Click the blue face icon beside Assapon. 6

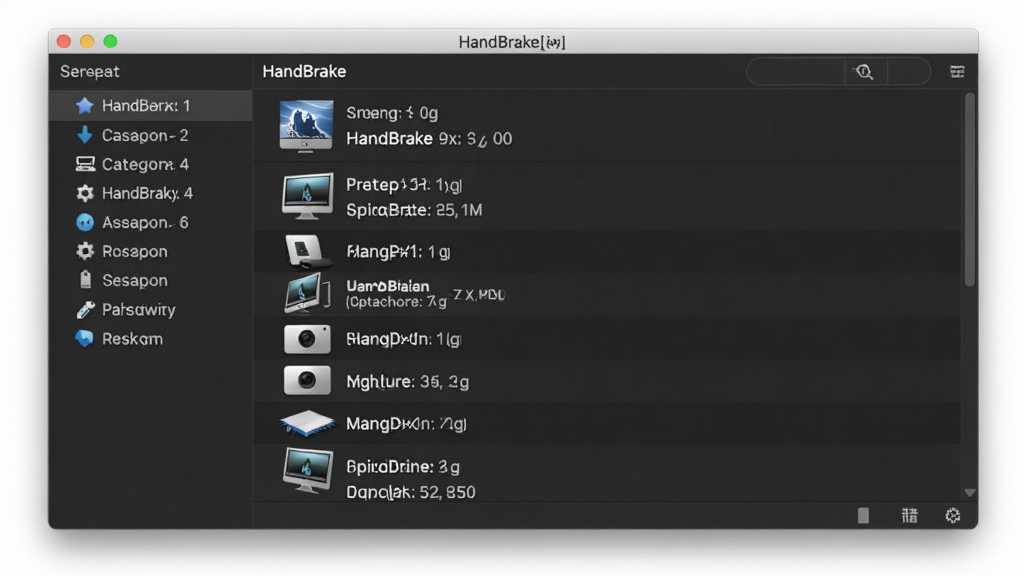click(x=85, y=222)
